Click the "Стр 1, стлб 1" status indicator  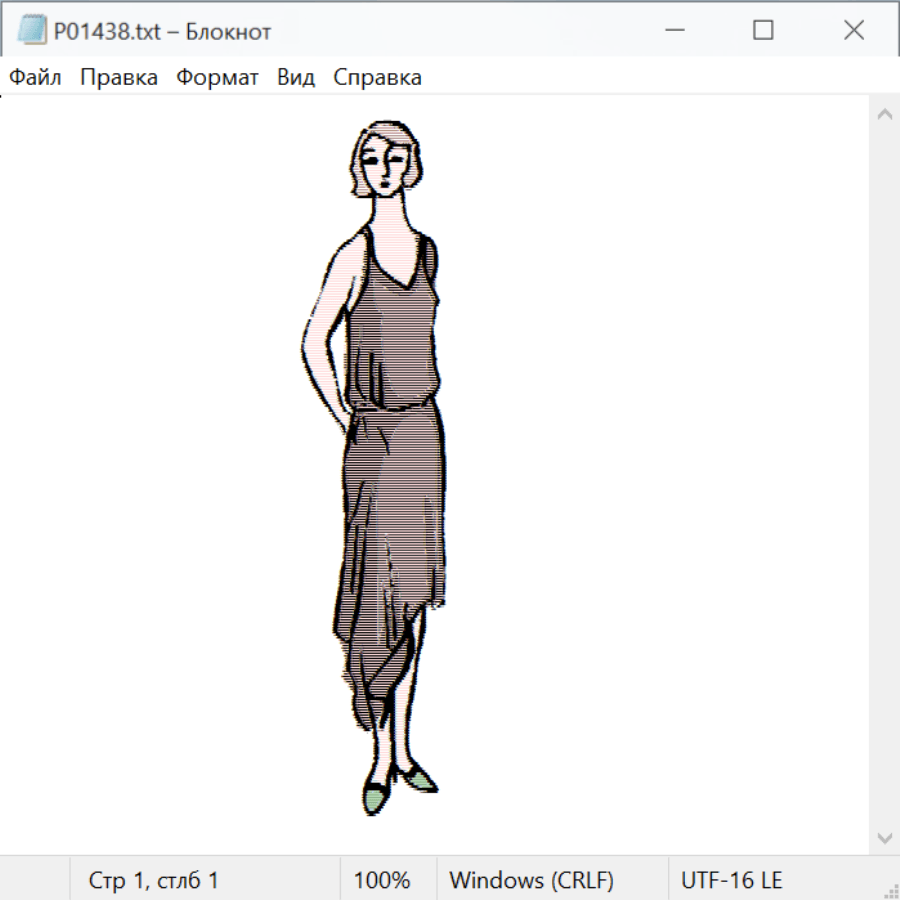point(153,880)
